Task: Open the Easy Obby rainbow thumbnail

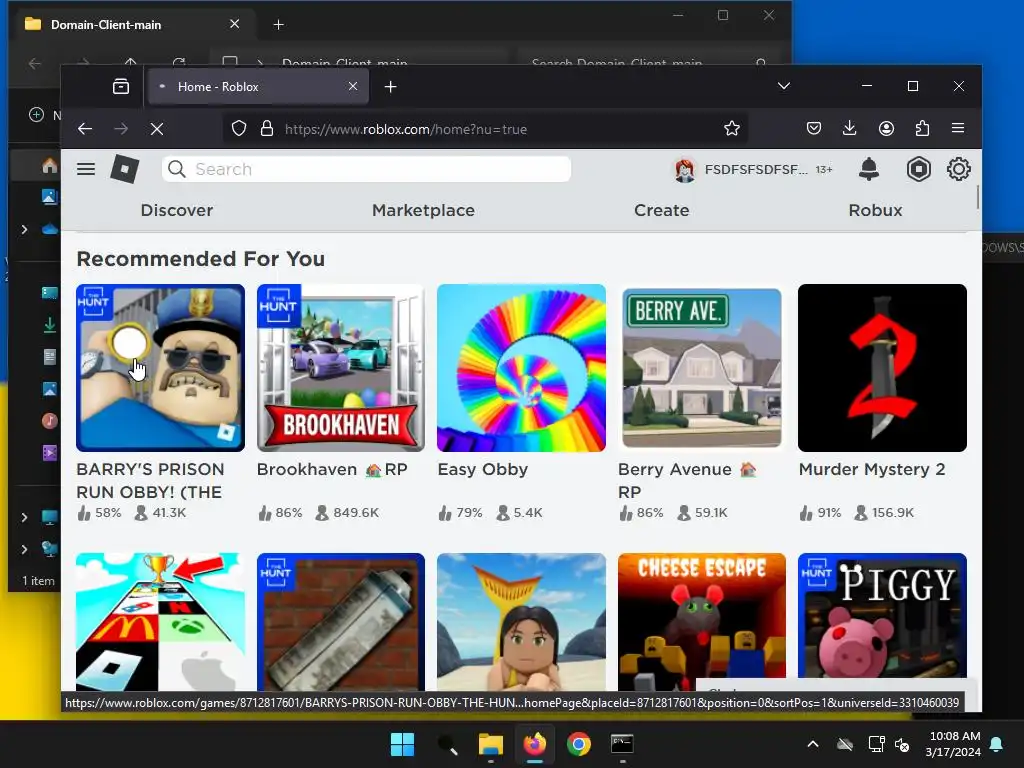Action: click(x=521, y=368)
